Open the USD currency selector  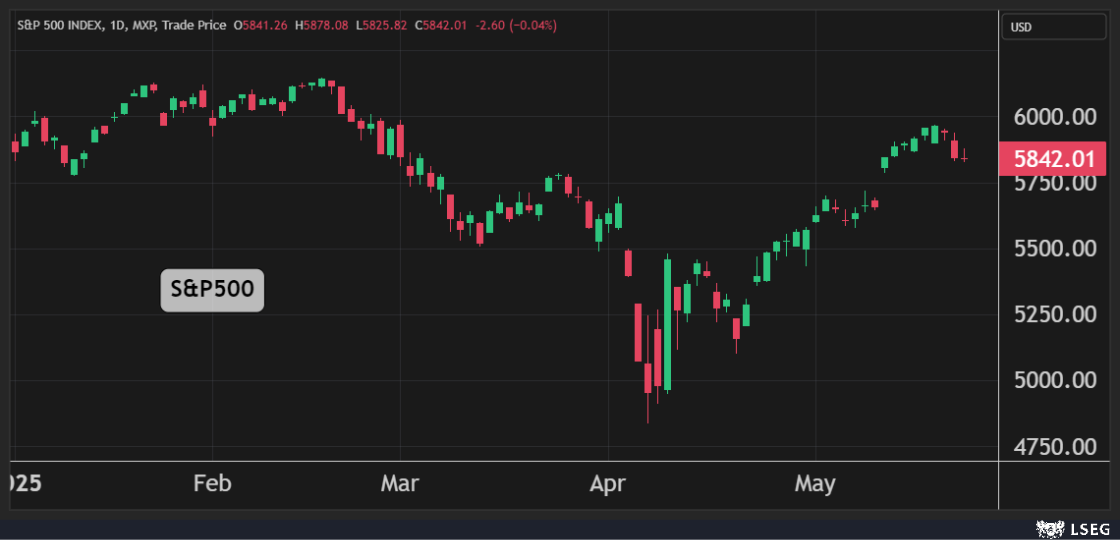point(1054,27)
